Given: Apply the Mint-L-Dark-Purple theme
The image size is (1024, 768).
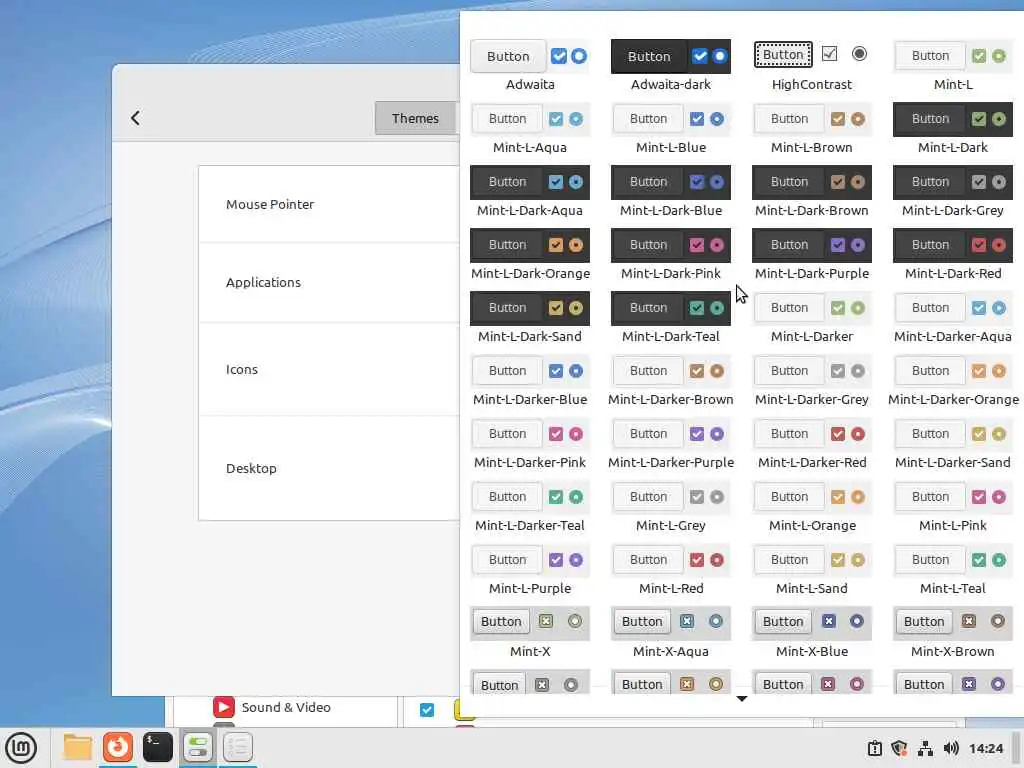Looking at the screenshot, I should (x=812, y=255).
